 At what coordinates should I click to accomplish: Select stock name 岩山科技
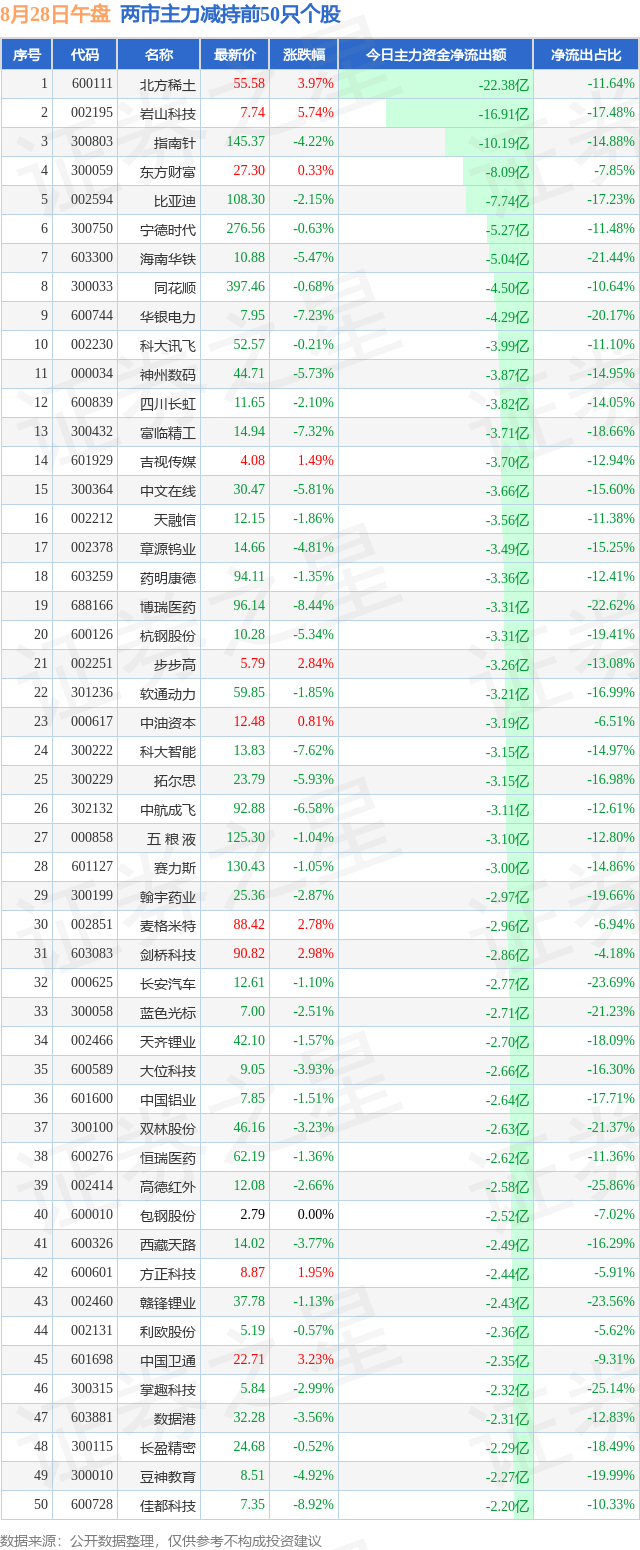pos(168,114)
